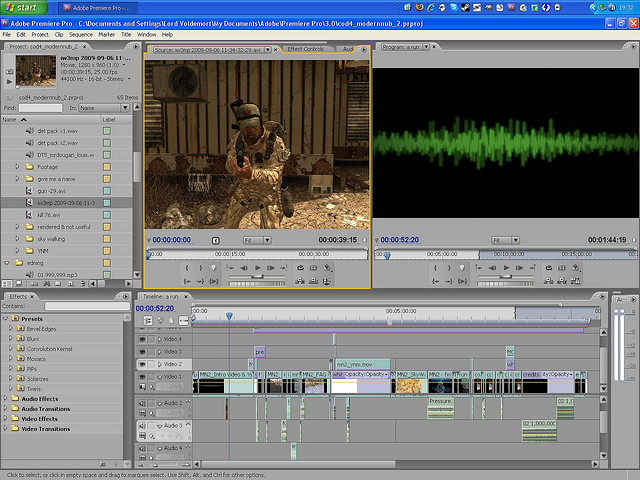The width and height of the screenshot is (640, 480).
Task: Mute Audio 4 track output
Action: pos(142,448)
